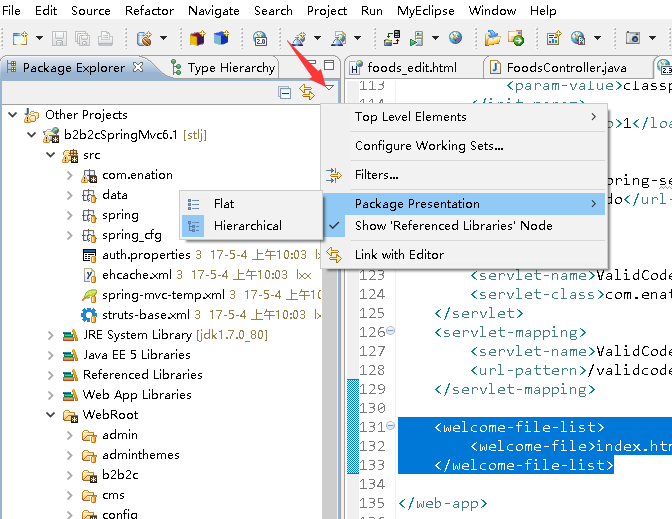Click the Take screenshot camera icon

633,38
